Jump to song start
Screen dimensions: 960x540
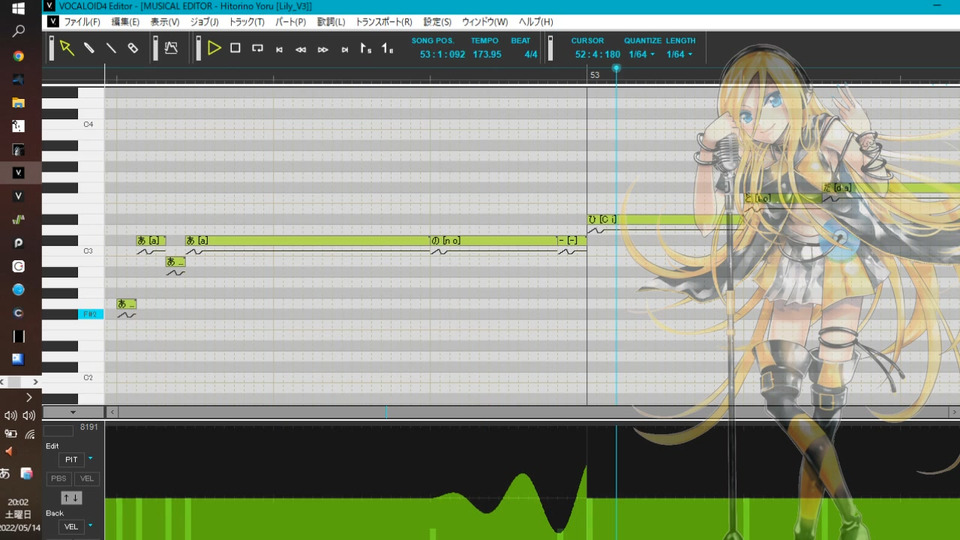(x=279, y=50)
